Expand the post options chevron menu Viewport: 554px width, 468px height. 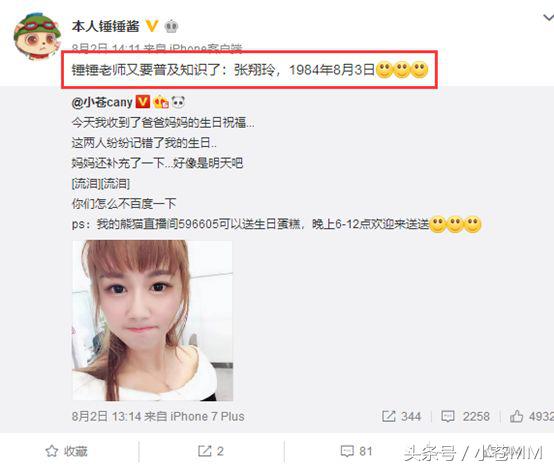548,18
